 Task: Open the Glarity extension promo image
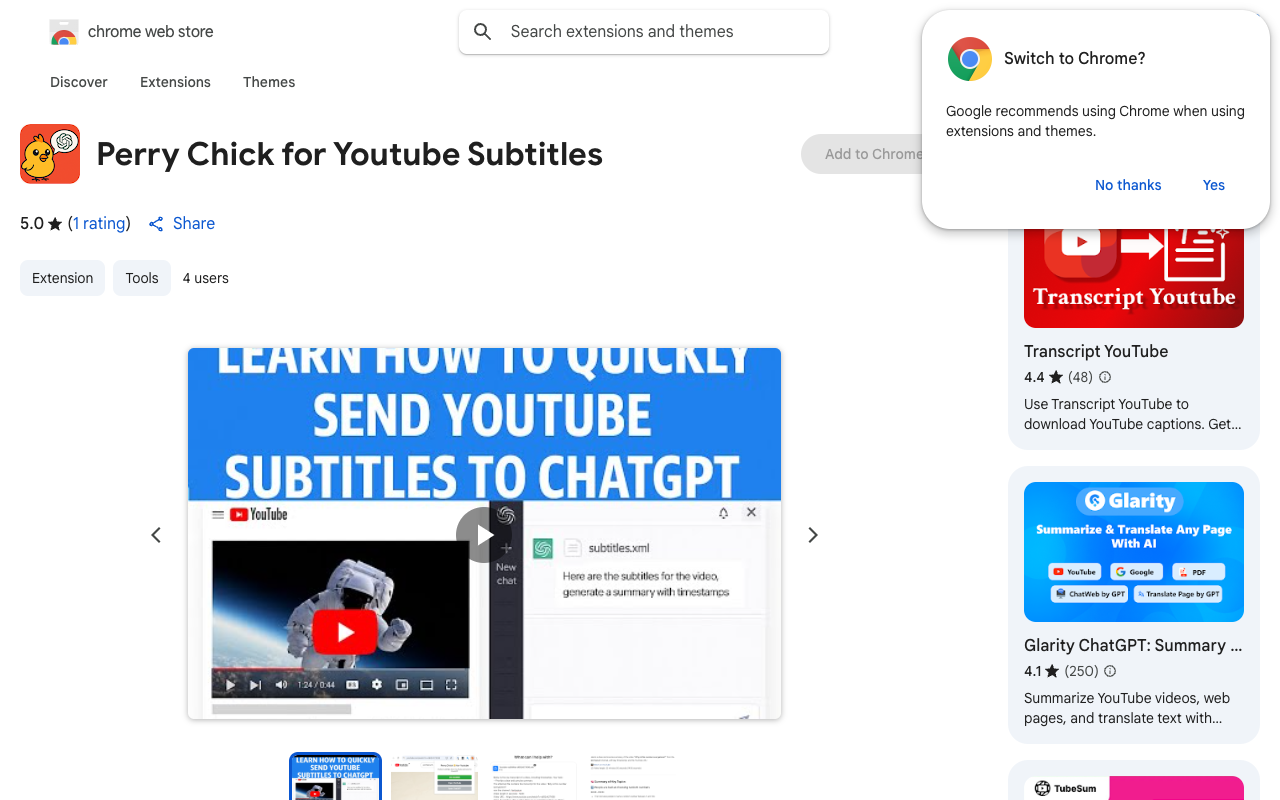(1134, 552)
